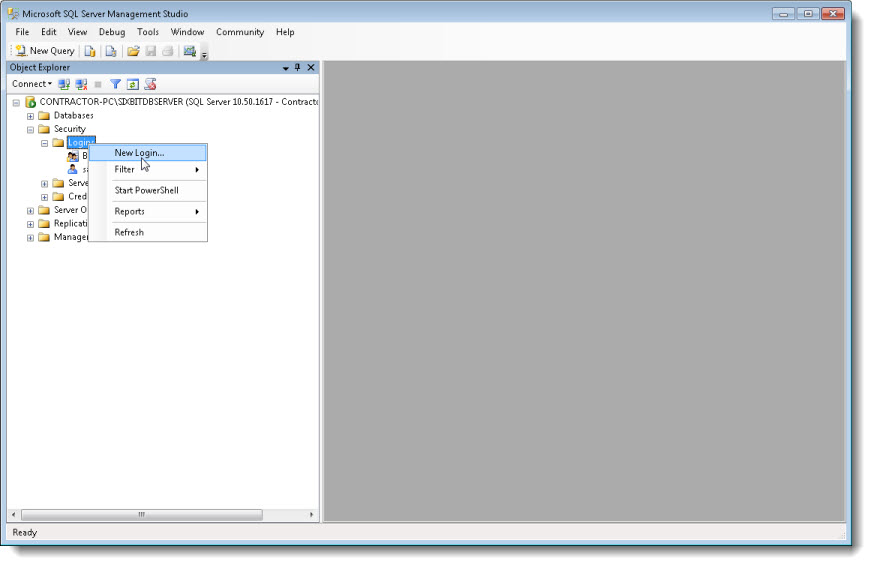The height and width of the screenshot is (567, 873).
Task: Click the Analysis Services query toolbar icon
Action: click(111, 52)
